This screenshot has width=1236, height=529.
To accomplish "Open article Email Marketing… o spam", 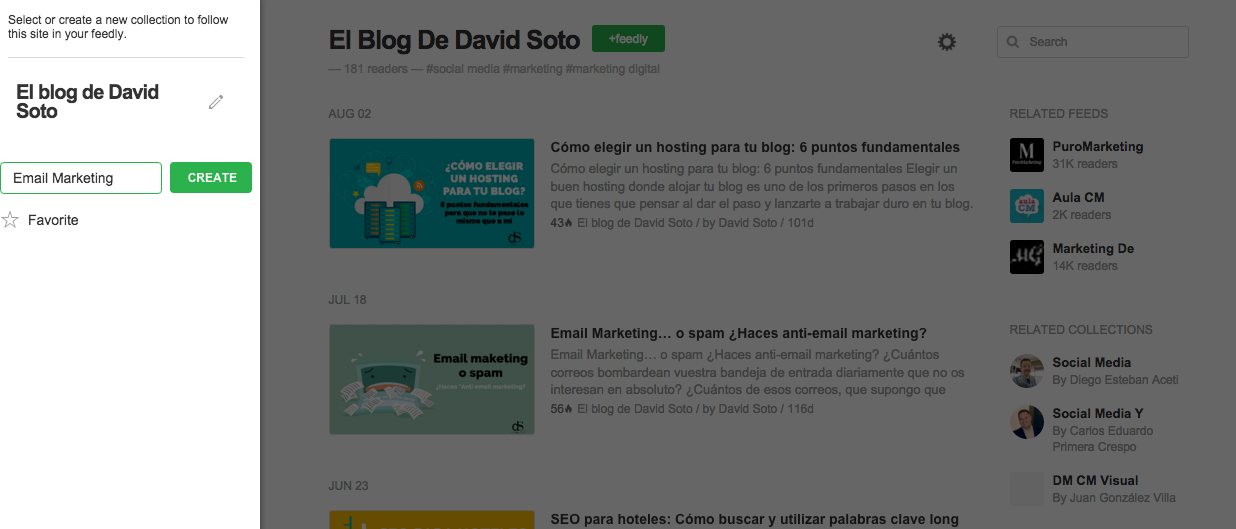I will click(x=739, y=333).
